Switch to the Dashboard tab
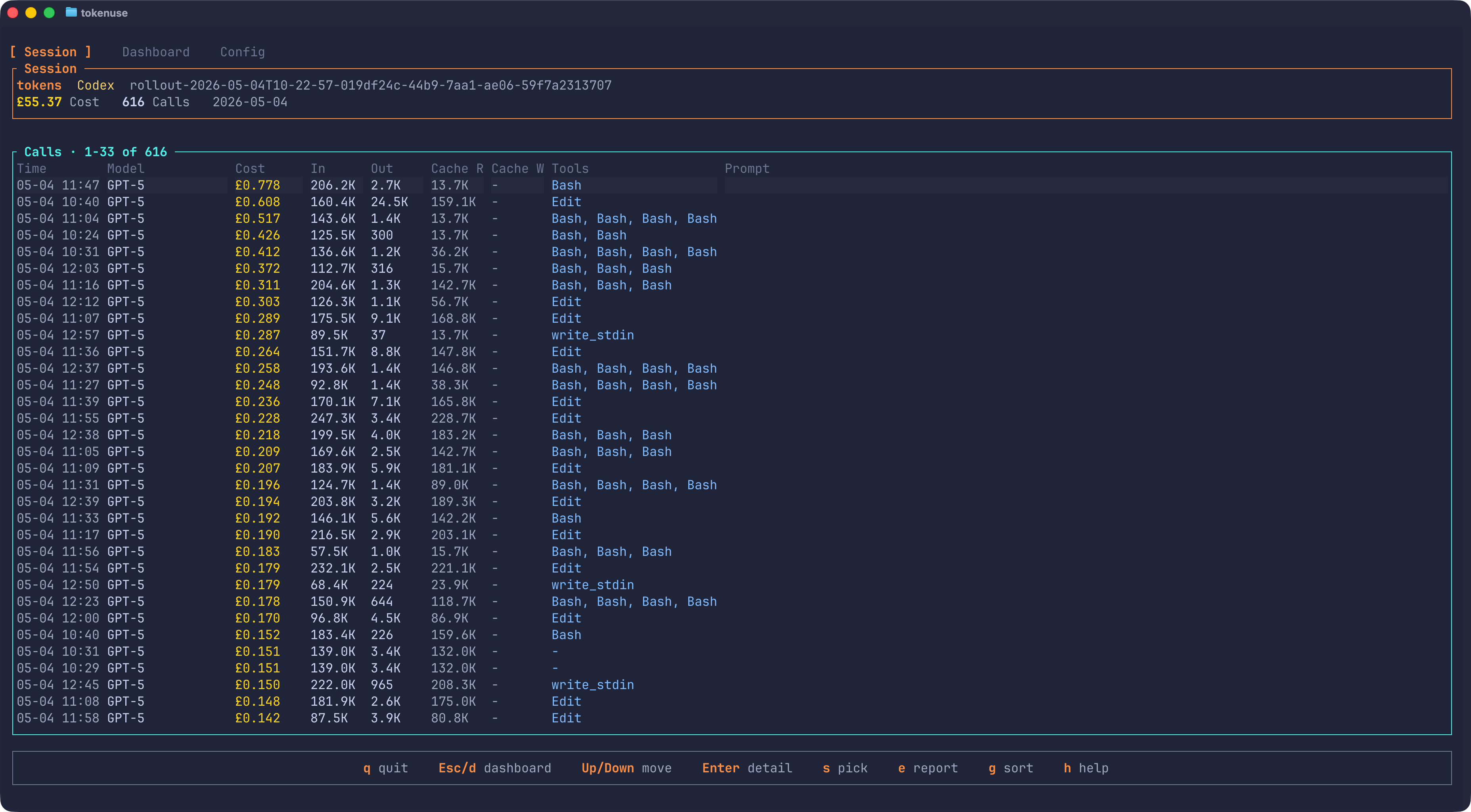Image resolution: width=1471 pixels, height=812 pixels. pyautogui.click(x=156, y=52)
